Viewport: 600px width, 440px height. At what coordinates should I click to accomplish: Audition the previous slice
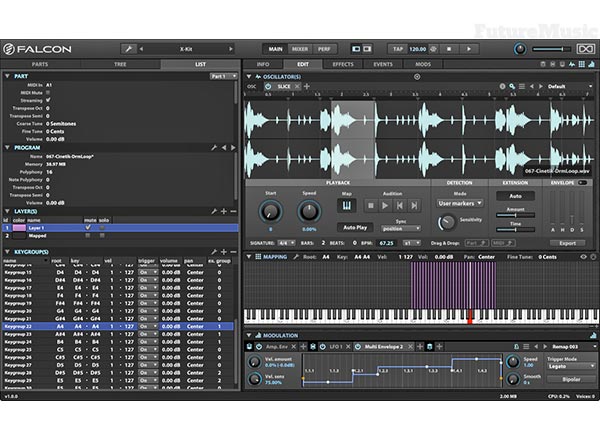[x=399, y=206]
